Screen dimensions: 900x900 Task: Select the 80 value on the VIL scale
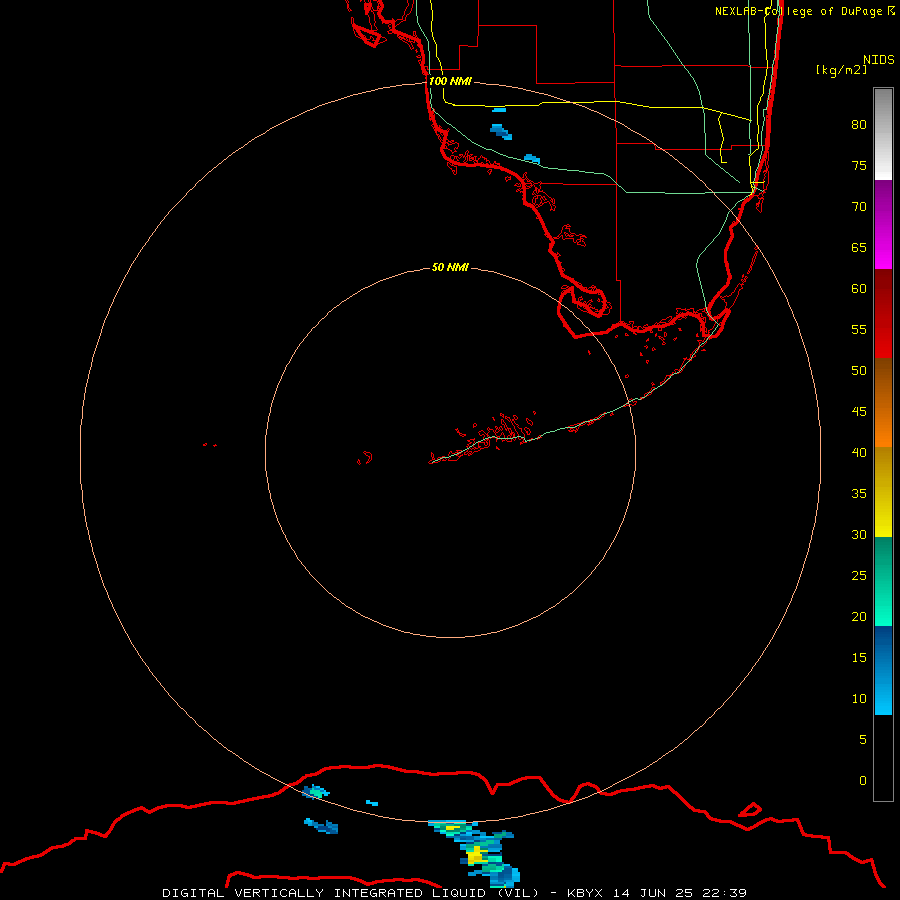point(859,125)
